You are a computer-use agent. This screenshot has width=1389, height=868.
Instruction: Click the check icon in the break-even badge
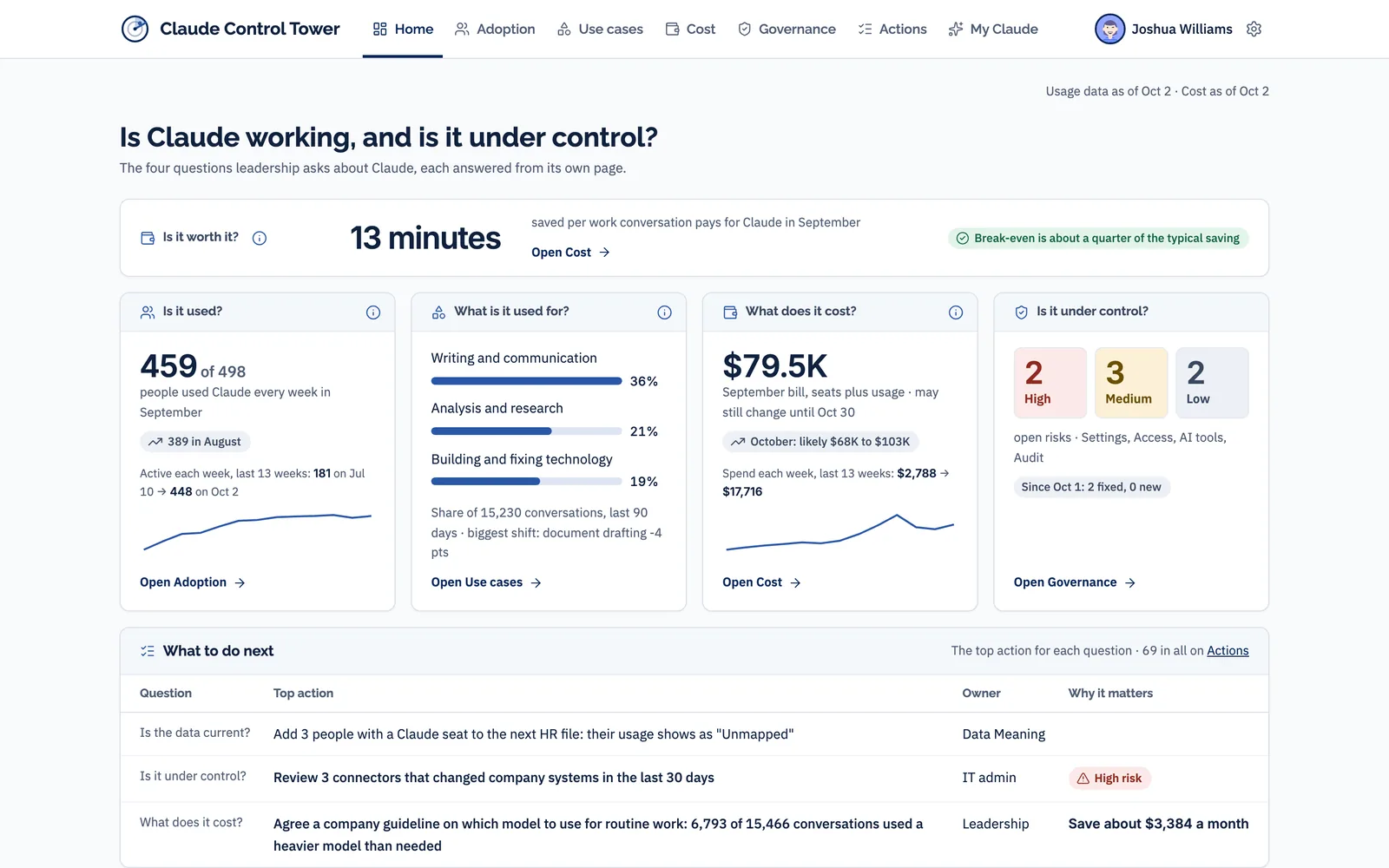(963, 238)
